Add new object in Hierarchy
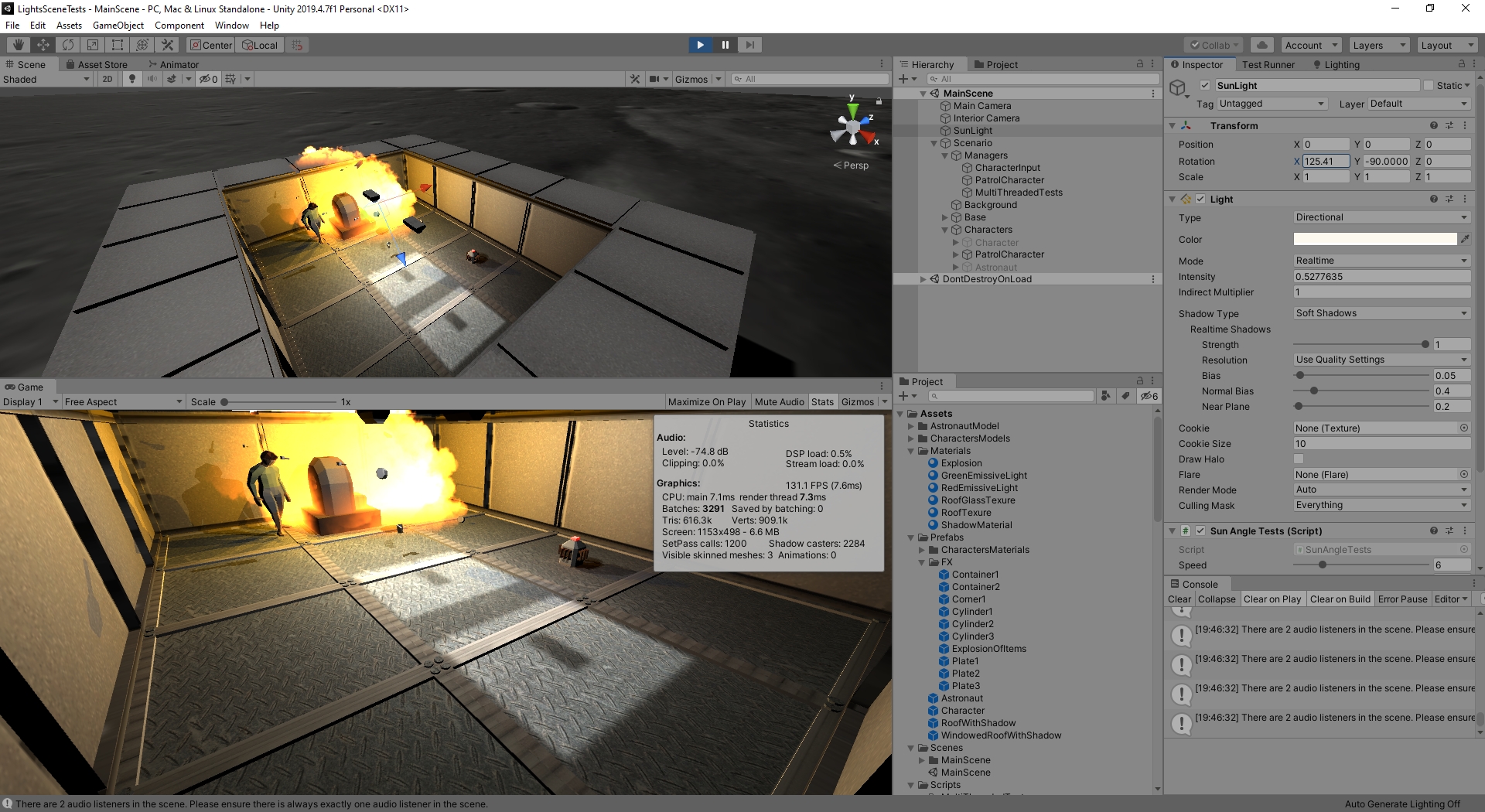This screenshot has height=812, width=1485. coord(903,79)
